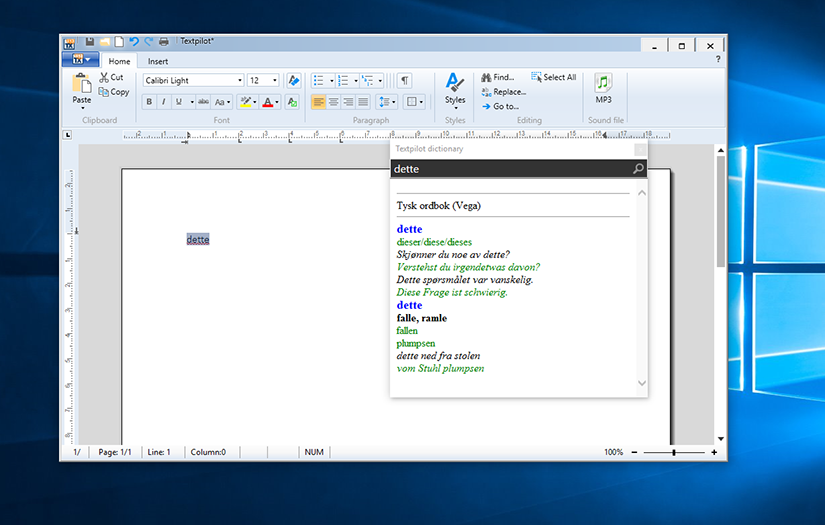
Task: Click the selected word dette in document
Action: [198, 240]
